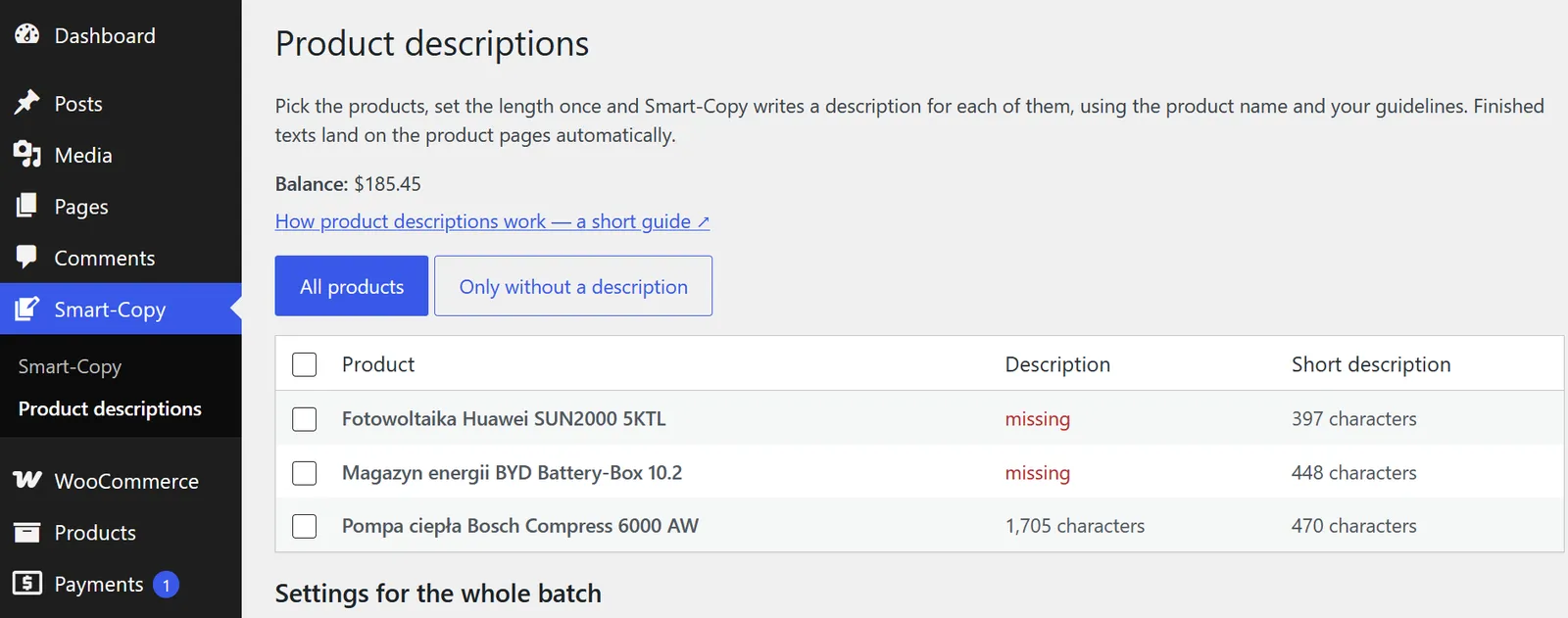Click the Payments notification badge
1568x618 pixels.
[x=167, y=585]
